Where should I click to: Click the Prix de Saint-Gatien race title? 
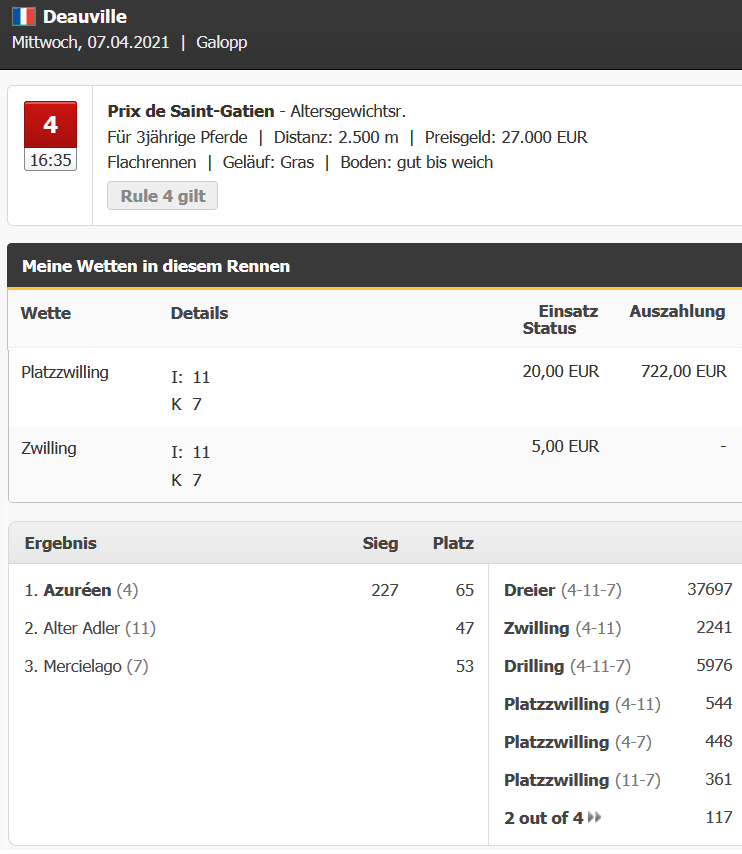coord(191,111)
